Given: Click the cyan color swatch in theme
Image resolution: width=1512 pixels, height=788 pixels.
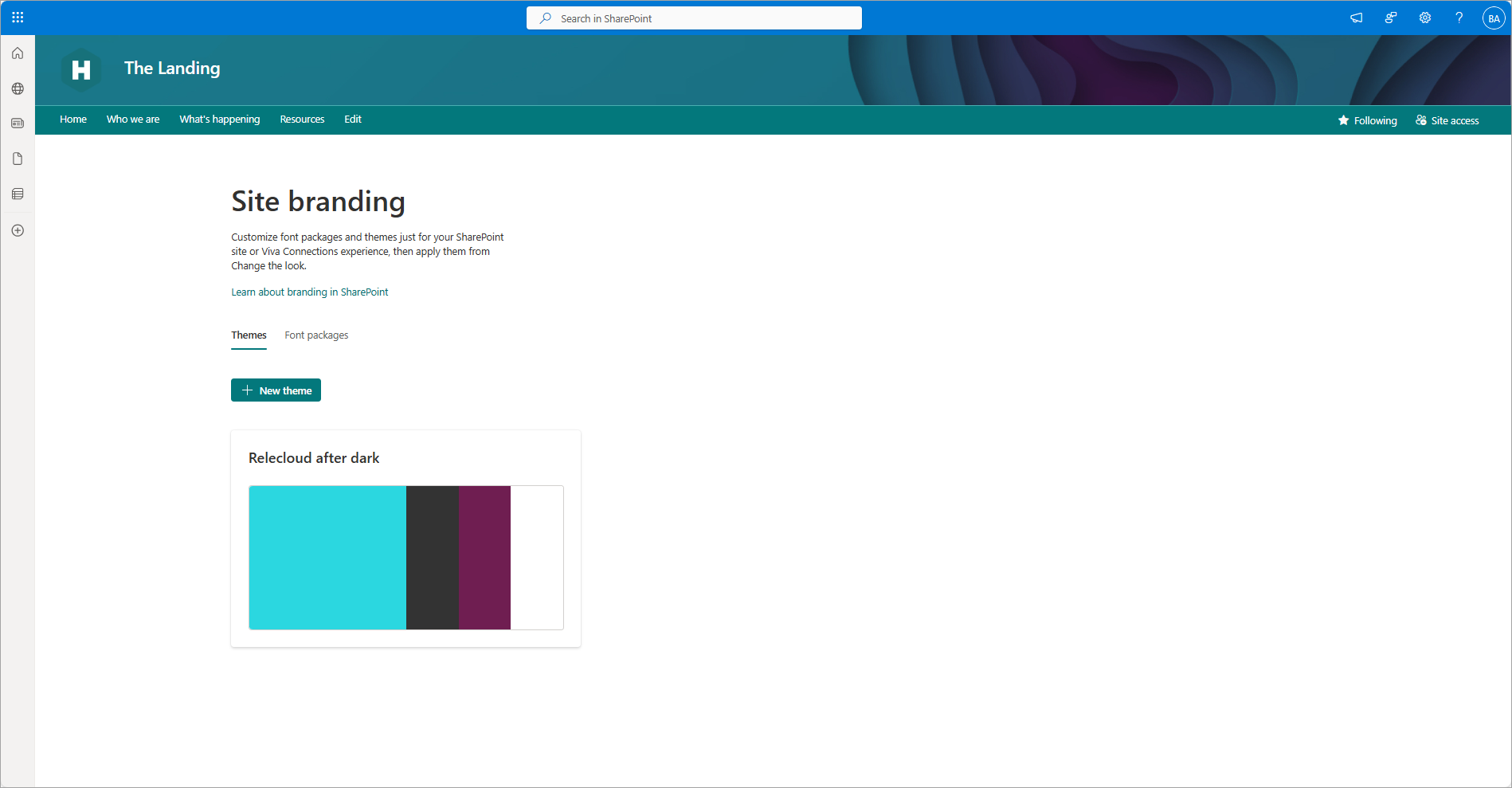Looking at the screenshot, I should (327, 558).
